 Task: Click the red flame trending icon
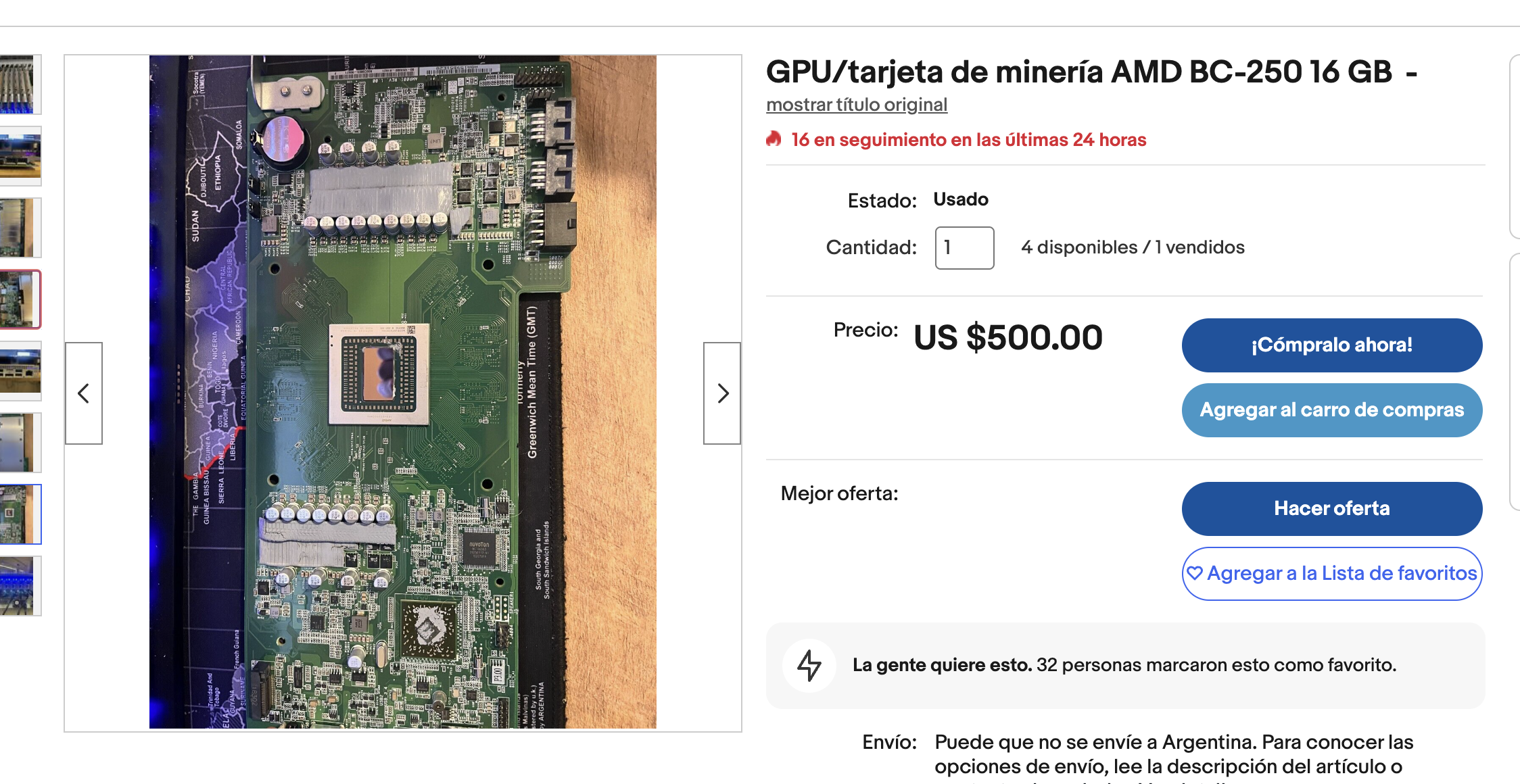pos(774,139)
